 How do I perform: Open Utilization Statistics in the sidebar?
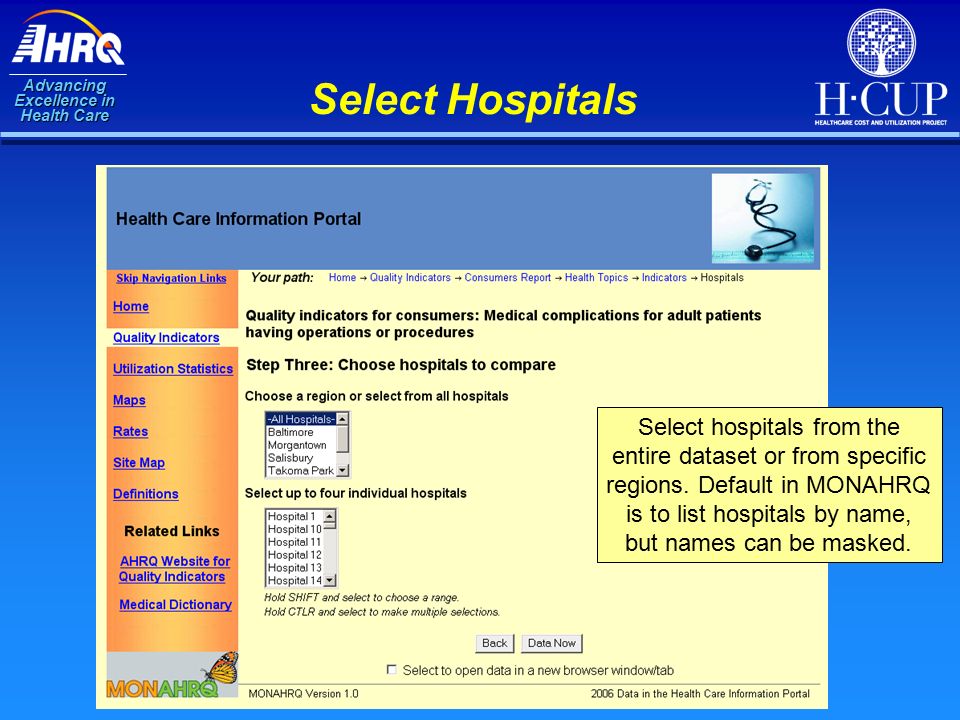[173, 369]
